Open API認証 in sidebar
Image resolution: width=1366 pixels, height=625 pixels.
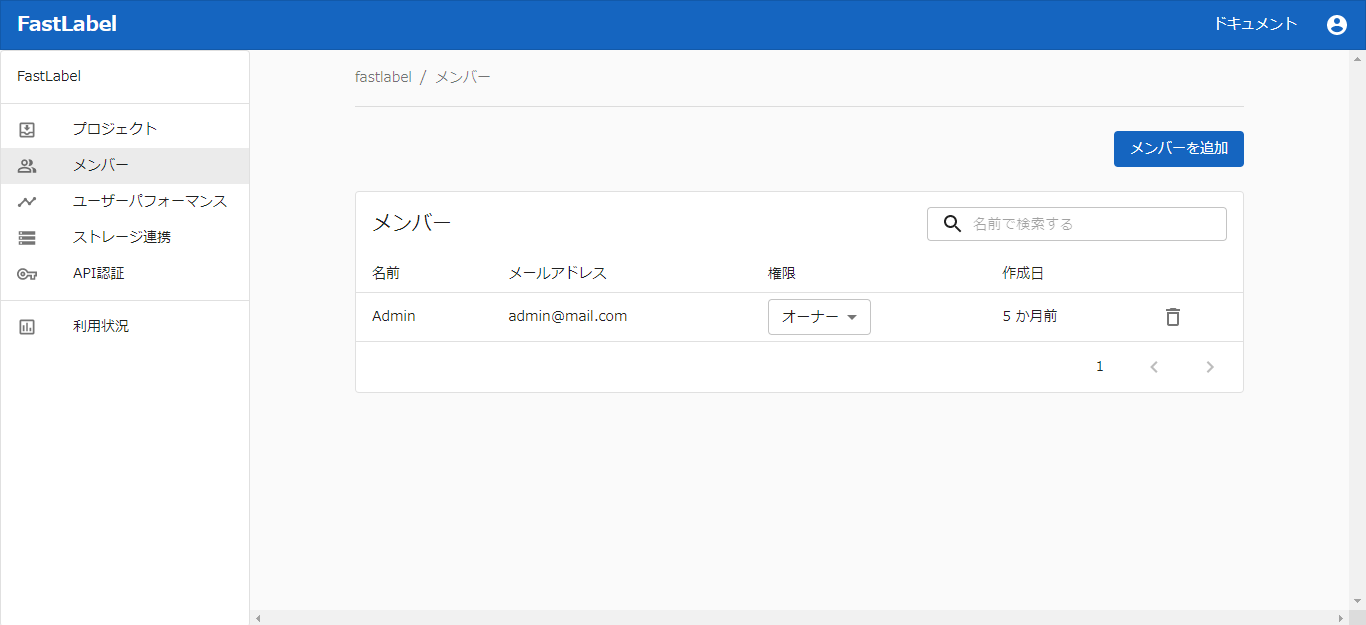[125, 273]
